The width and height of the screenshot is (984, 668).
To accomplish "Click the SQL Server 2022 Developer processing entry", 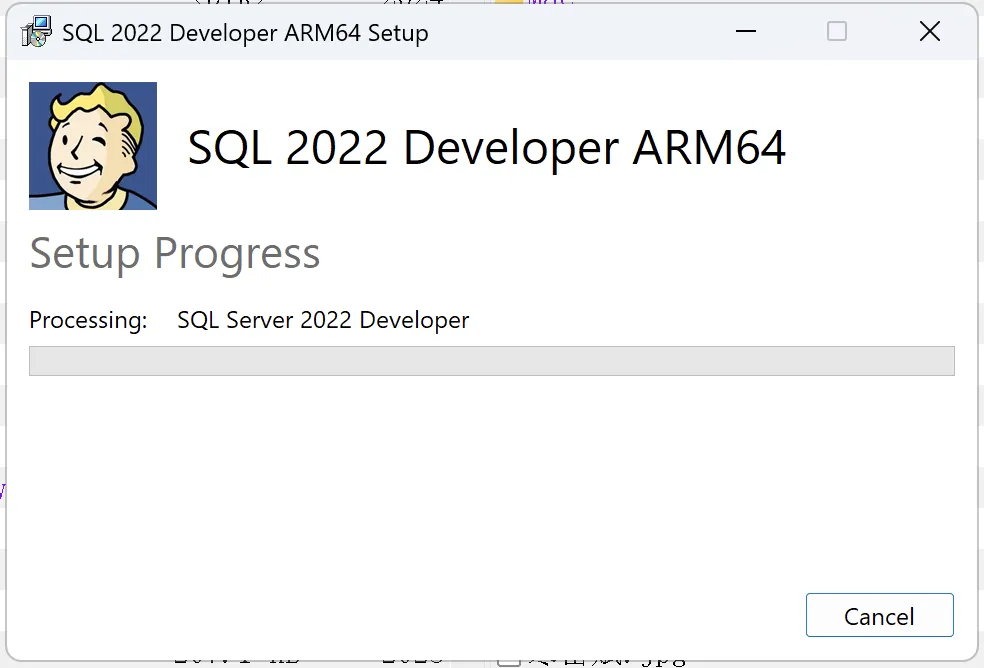I will [322, 320].
